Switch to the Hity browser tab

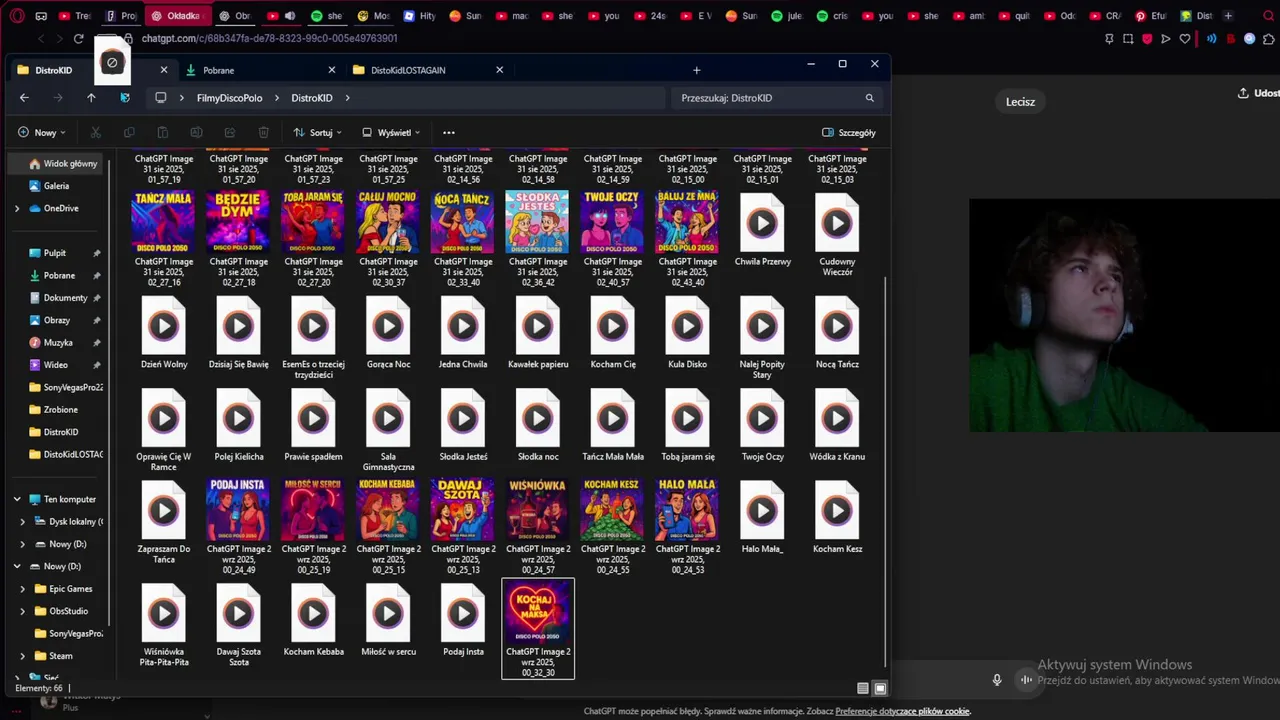click(419, 16)
